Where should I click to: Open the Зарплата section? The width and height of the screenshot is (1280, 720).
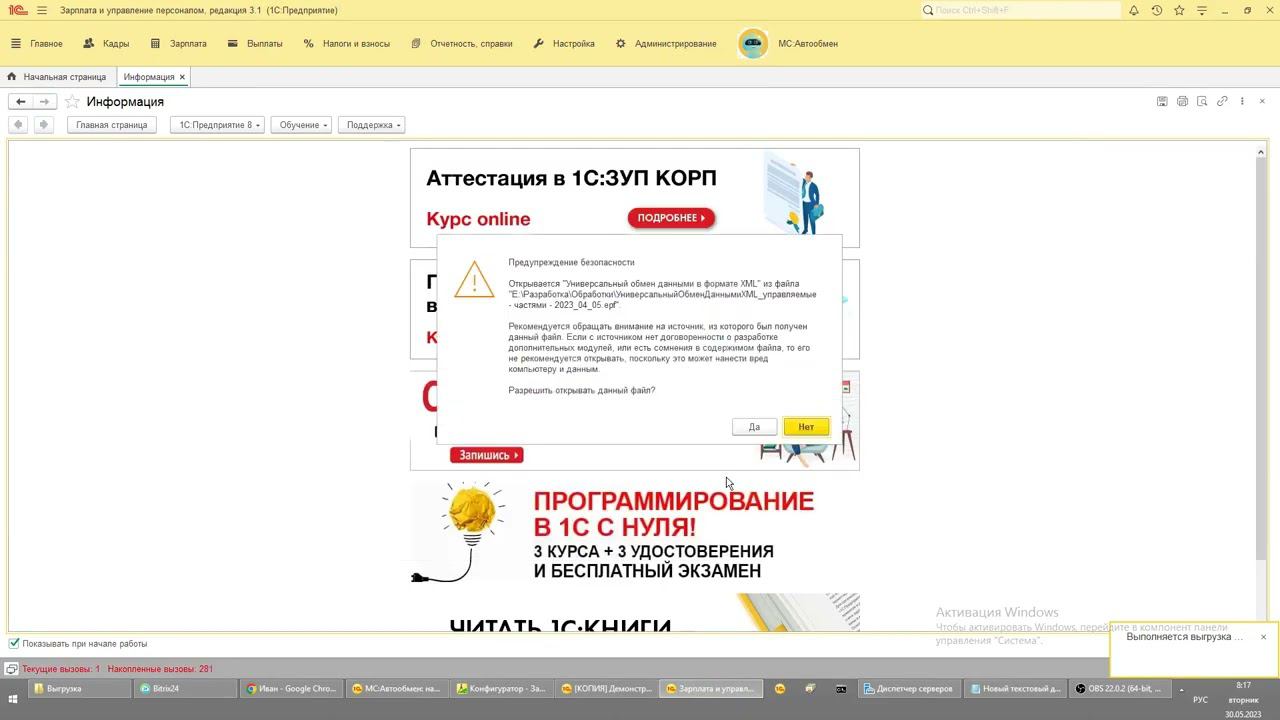coord(178,44)
